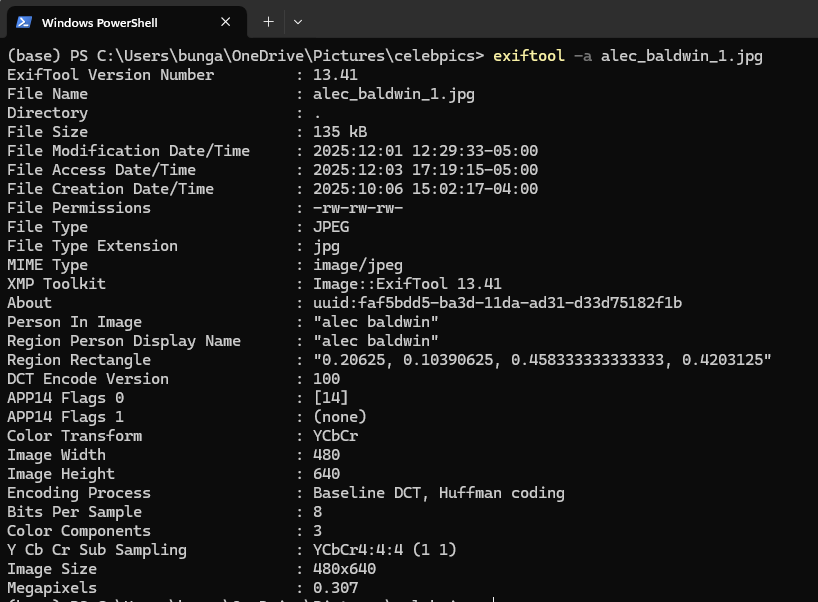Open the new tab button
The image size is (818, 602).
(x=268, y=21)
